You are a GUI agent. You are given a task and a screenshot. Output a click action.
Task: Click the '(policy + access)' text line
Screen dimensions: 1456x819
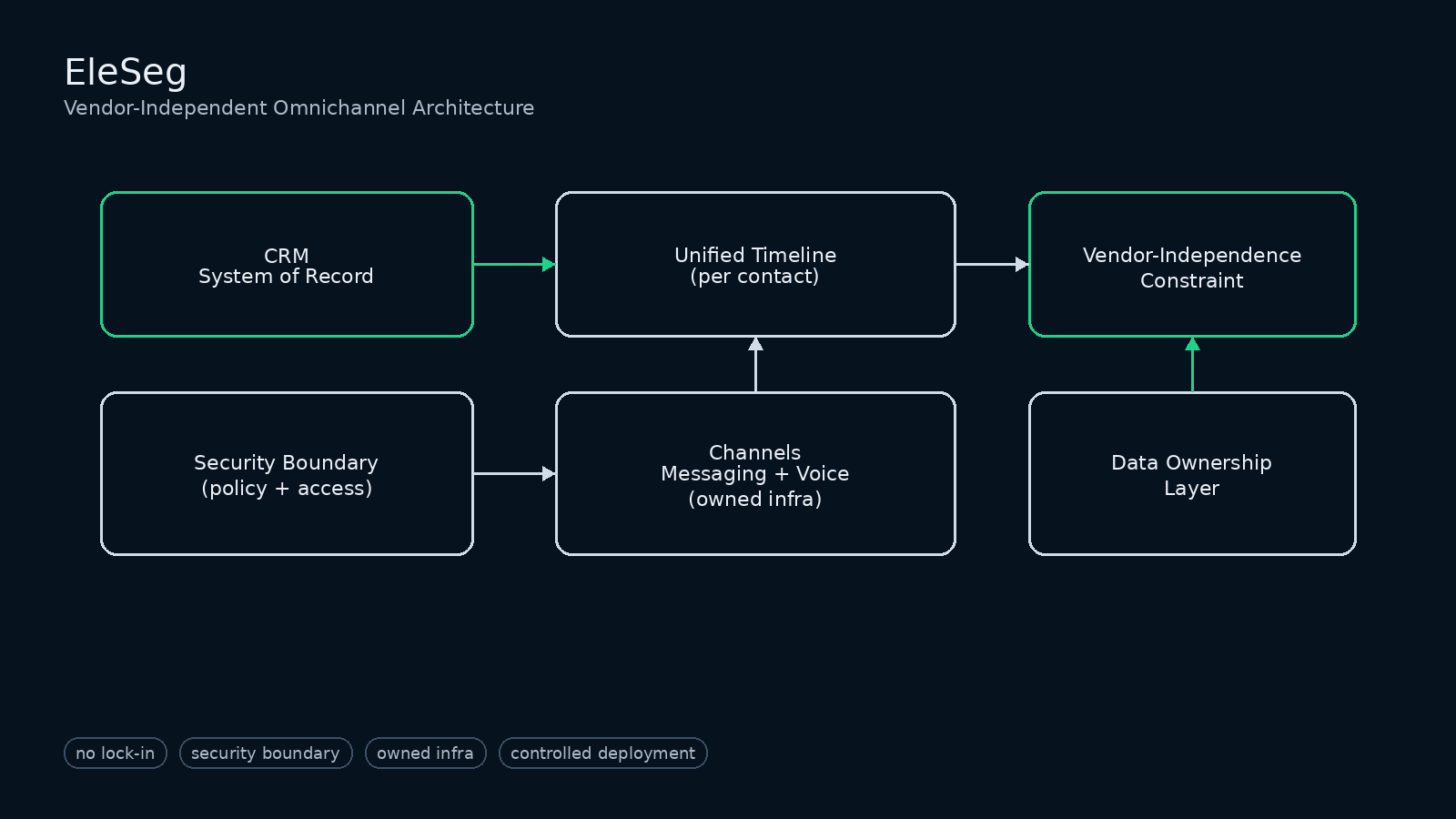tap(286, 488)
